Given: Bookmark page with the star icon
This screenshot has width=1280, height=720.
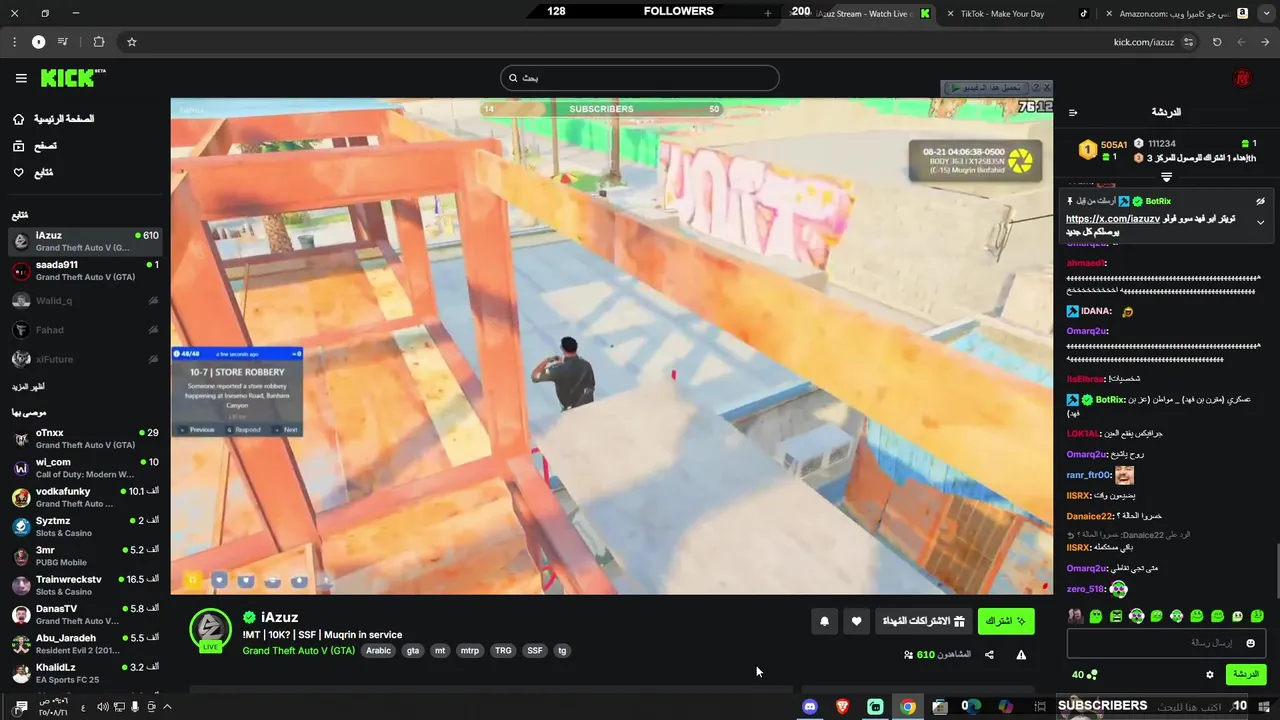Looking at the screenshot, I should tap(131, 42).
